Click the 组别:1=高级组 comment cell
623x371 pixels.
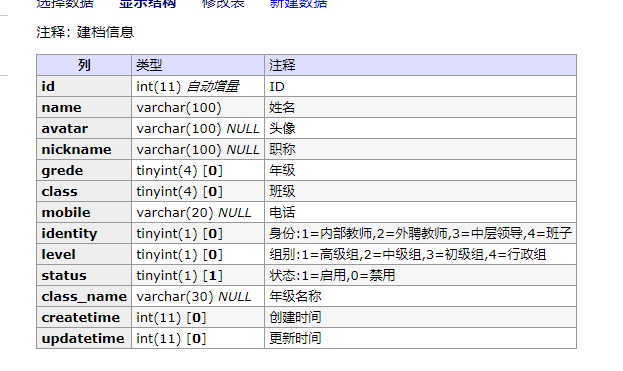click(x=420, y=255)
